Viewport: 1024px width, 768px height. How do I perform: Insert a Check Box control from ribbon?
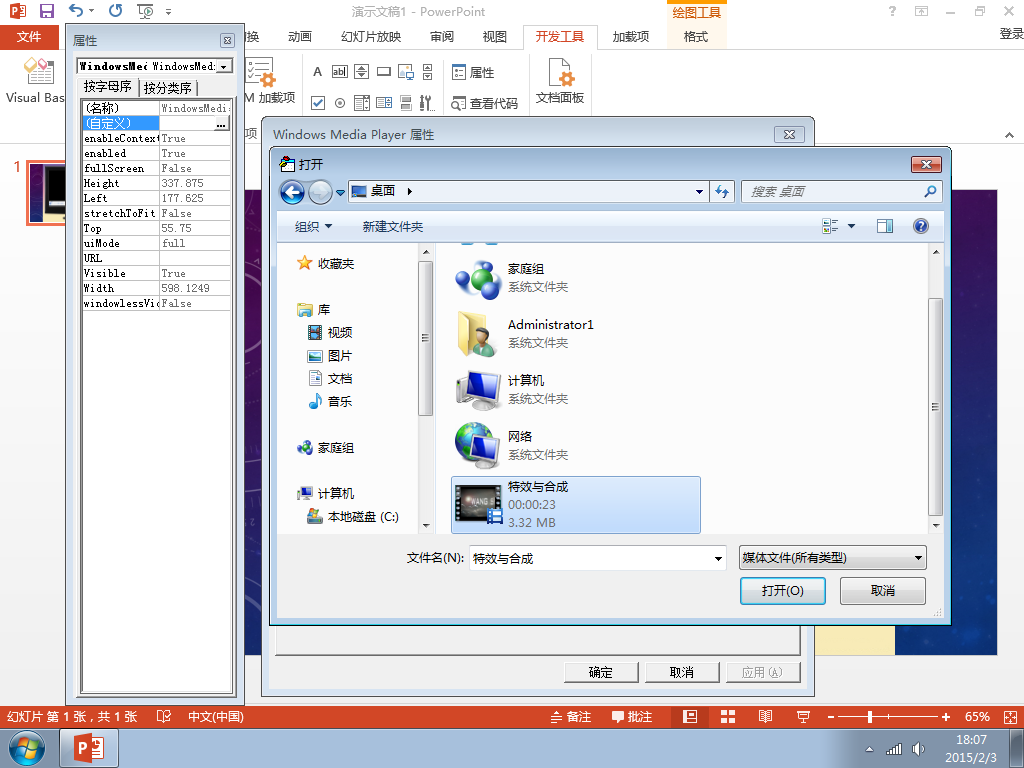[318, 103]
